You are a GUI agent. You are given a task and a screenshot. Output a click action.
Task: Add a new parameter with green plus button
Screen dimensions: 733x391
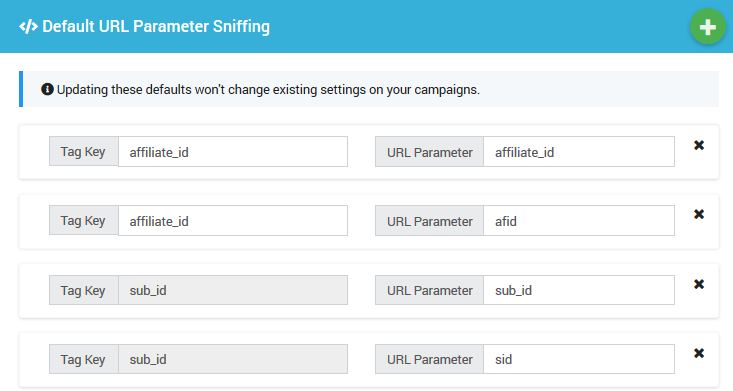click(707, 27)
